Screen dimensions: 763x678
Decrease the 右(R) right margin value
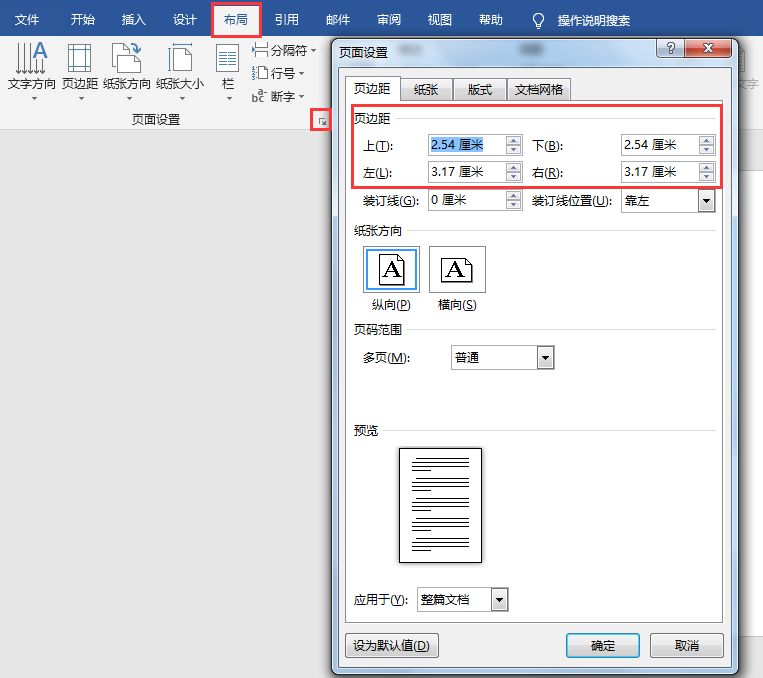(x=707, y=176)
